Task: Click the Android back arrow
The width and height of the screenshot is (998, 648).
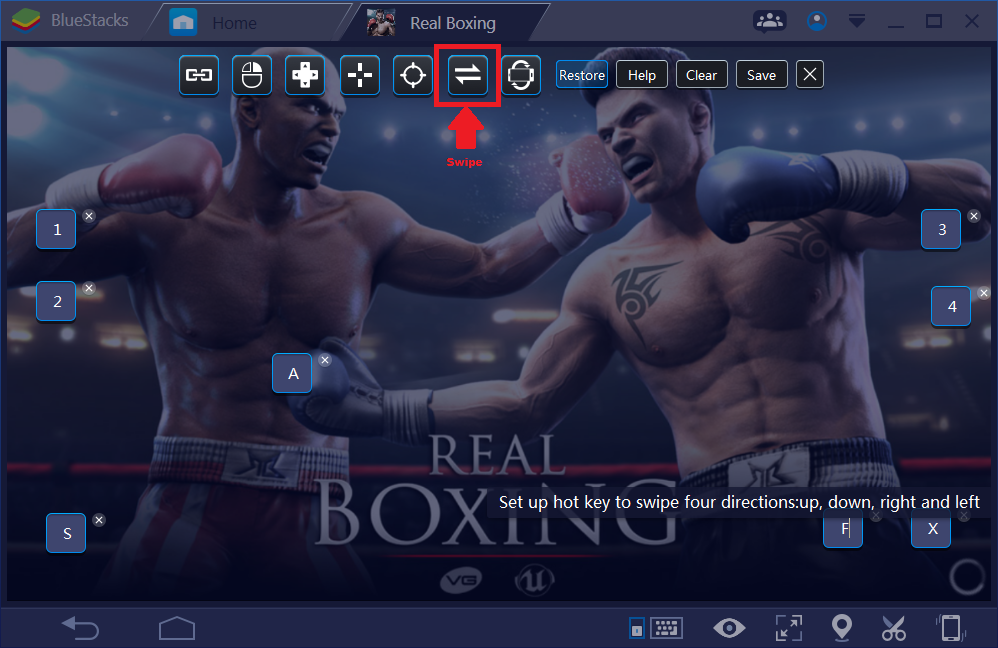Action: pos(81,628)
